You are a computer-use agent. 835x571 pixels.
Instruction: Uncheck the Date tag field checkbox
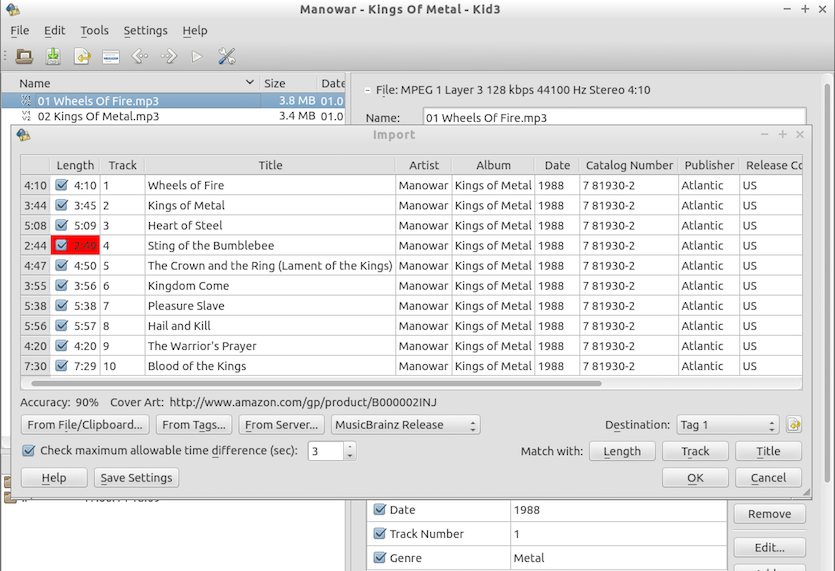click(x=379, y=510)
